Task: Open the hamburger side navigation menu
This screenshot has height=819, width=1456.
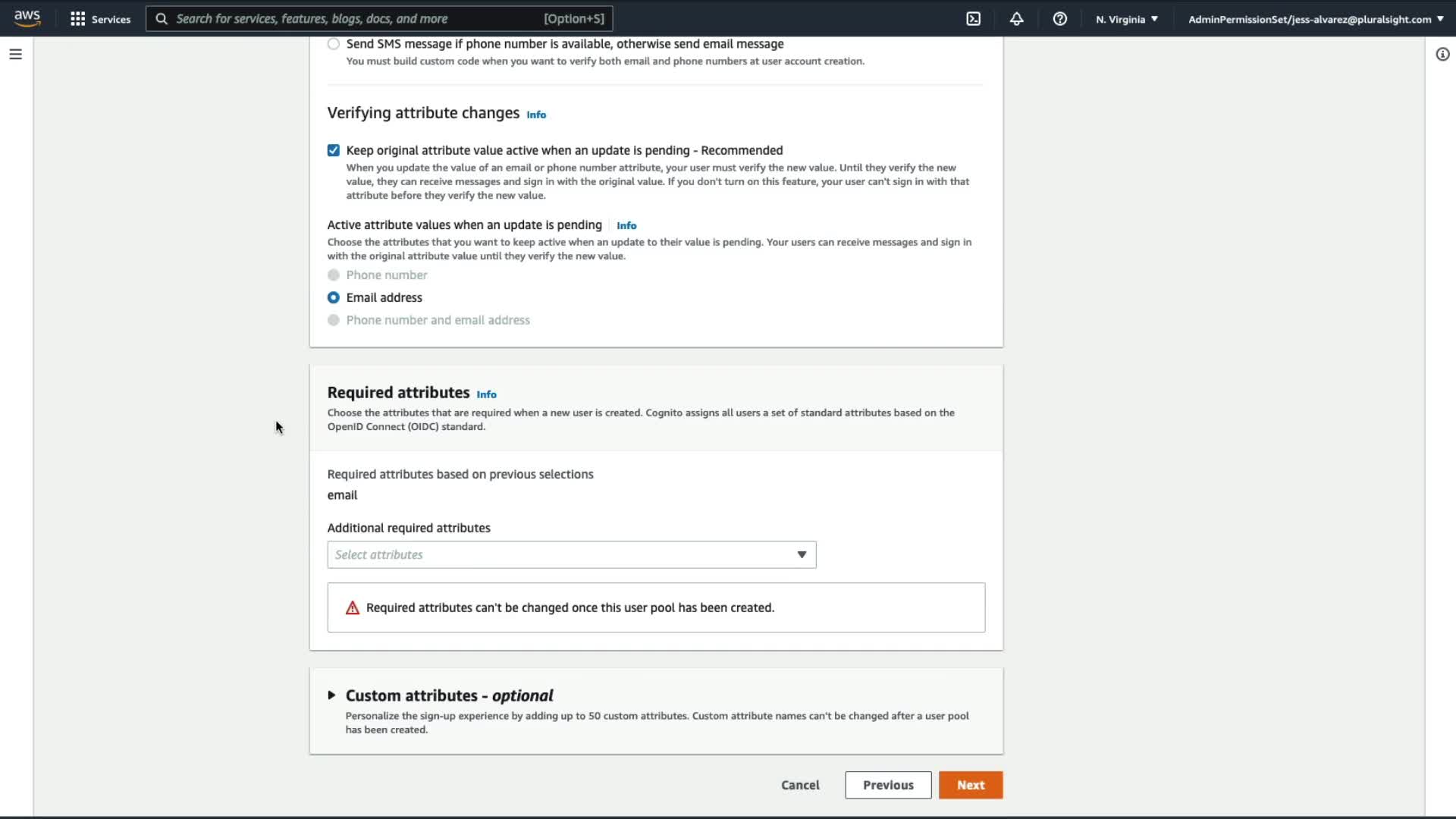Action: tap(15, 54)
